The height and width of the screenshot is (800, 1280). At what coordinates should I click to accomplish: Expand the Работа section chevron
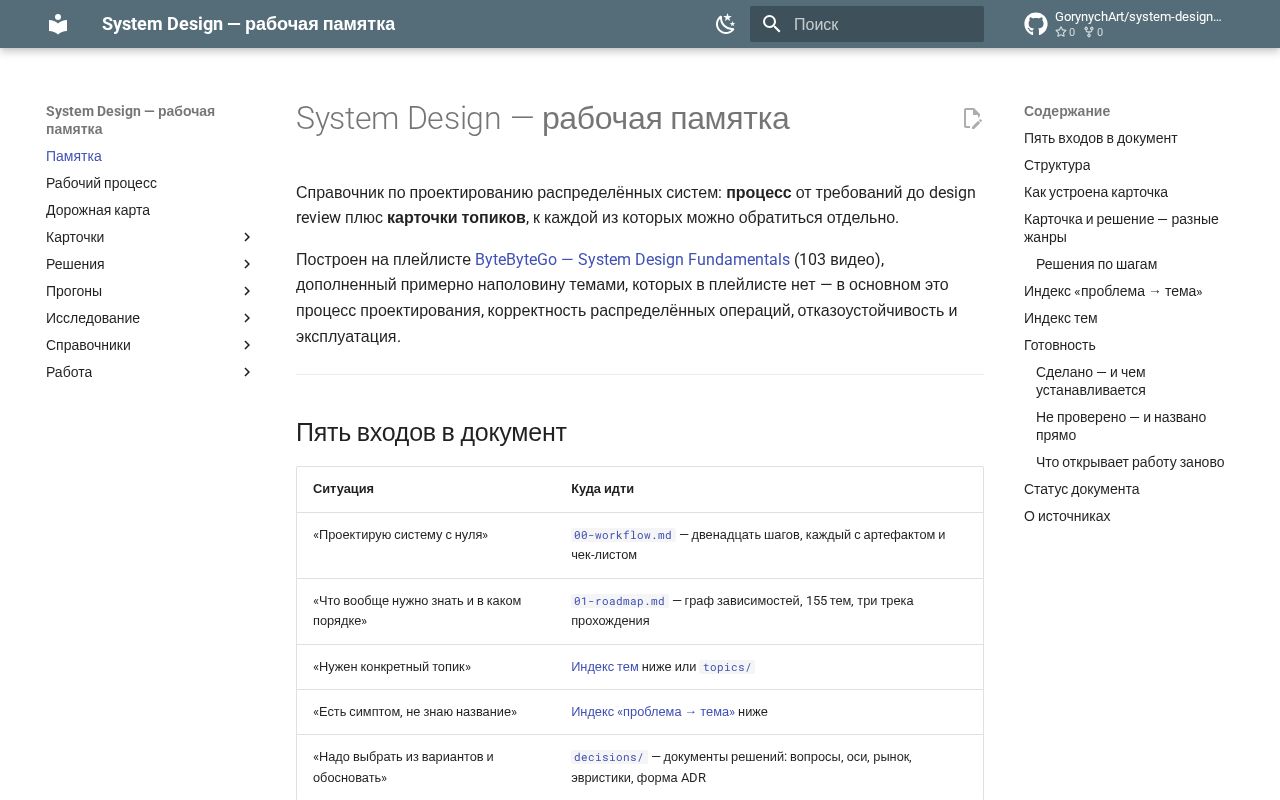pyautogui.click(x=247, y=372)
